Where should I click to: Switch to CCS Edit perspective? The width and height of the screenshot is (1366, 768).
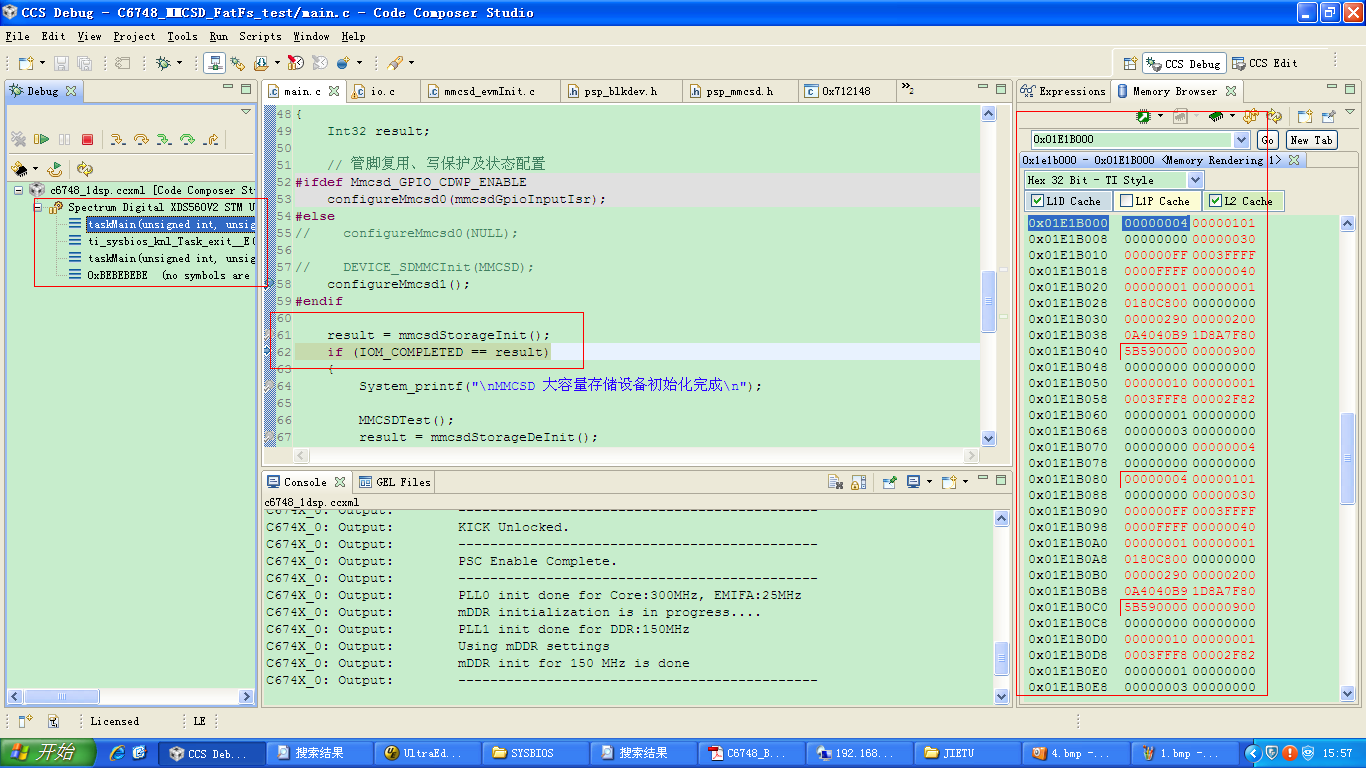[x=1264, y=63]
